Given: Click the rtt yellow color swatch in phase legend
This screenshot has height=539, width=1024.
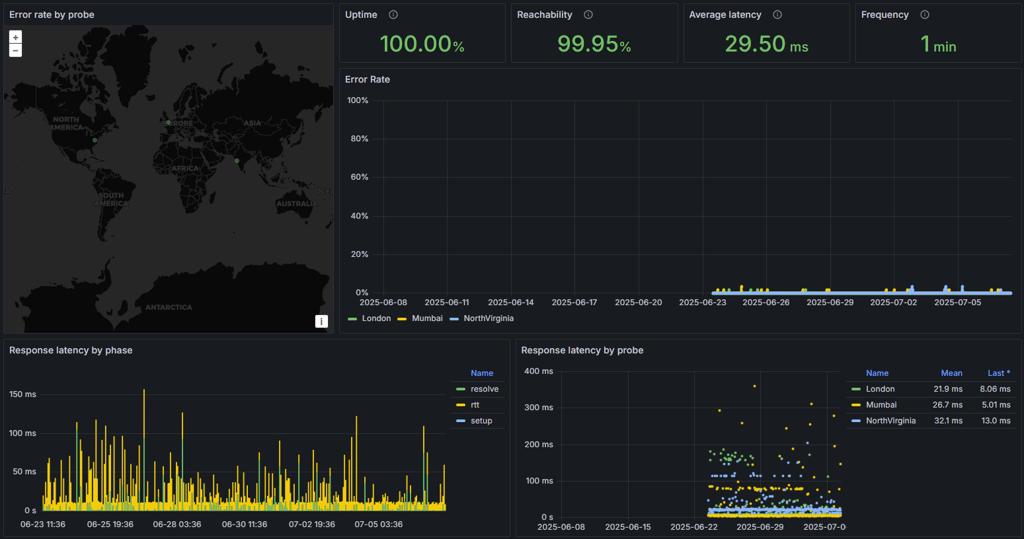Looking at the screenshot, I should pyautogui.click(x=460, y=405).
